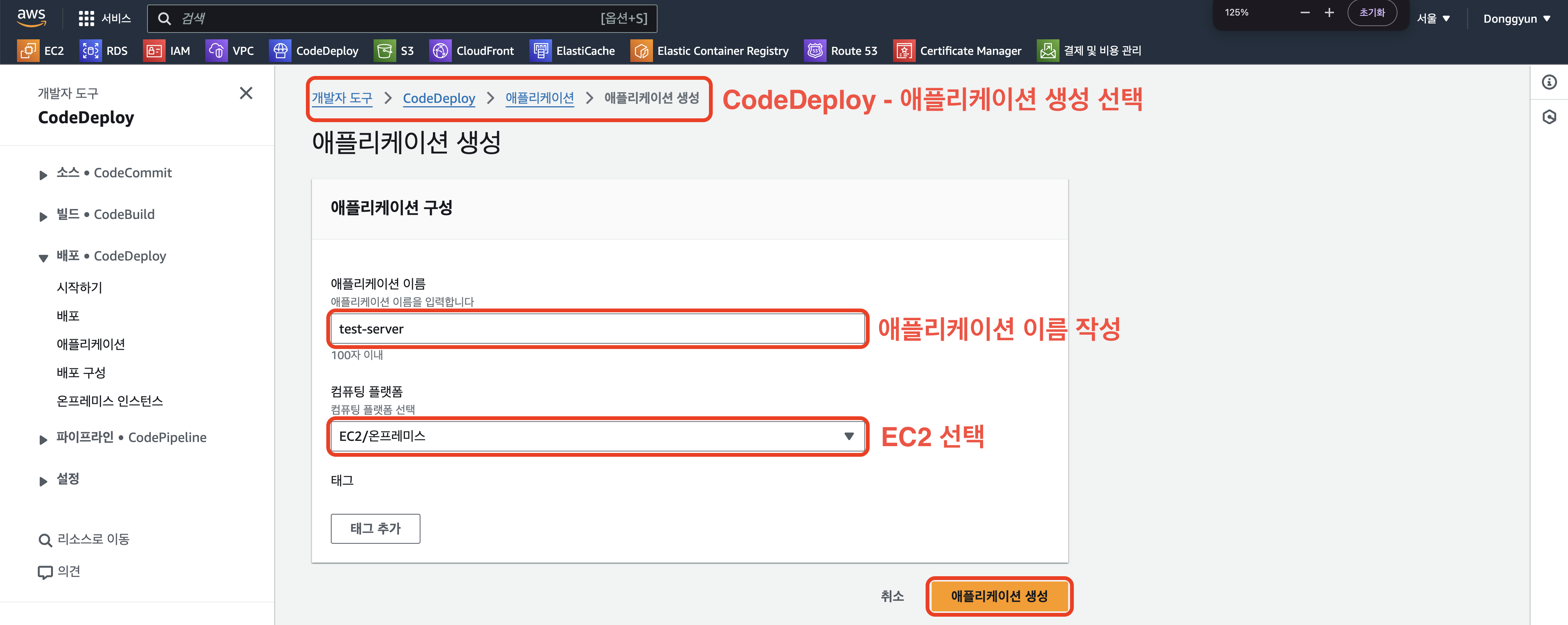Collapse the 배포 CodeDeploy section
Screen dimensions: 1568x625
point(43,258)
